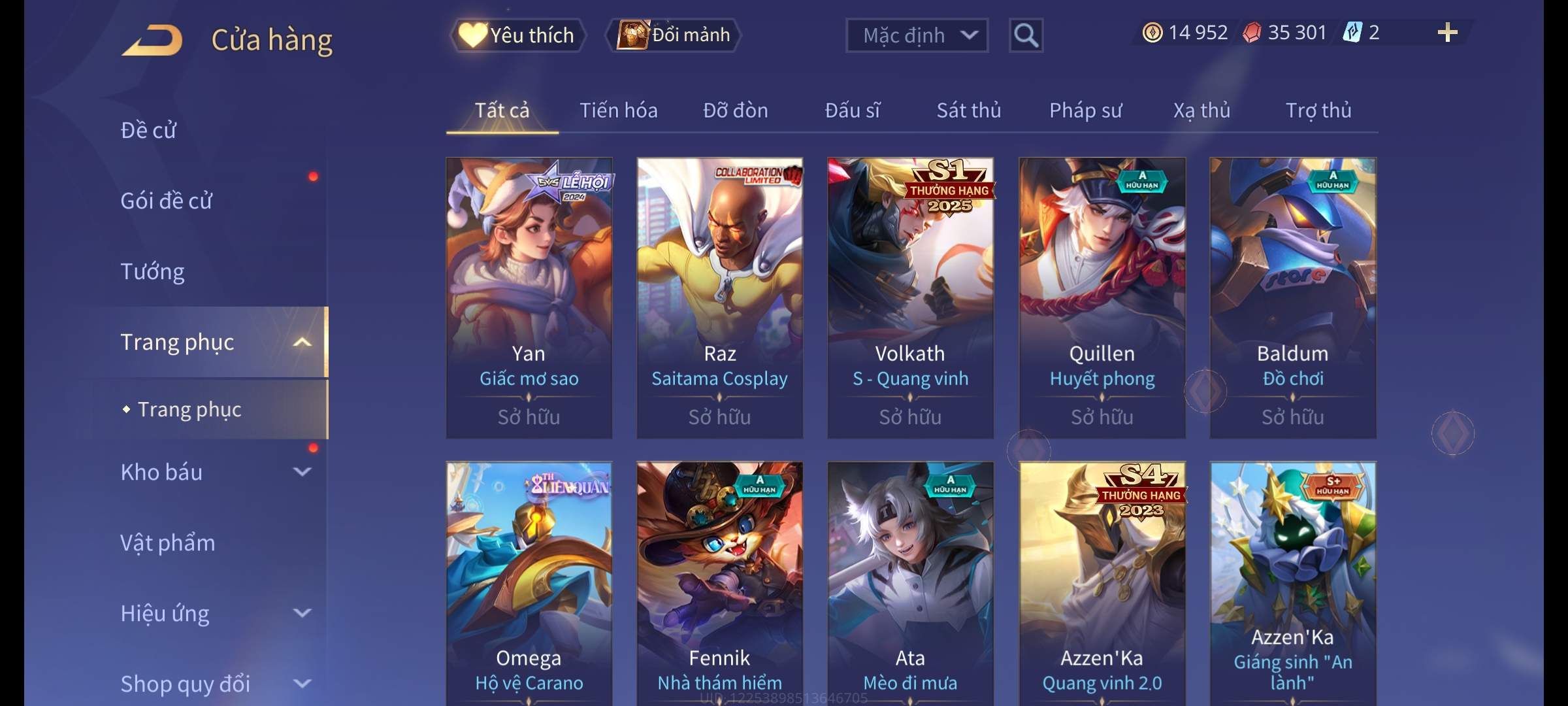Open Volkath S - Quang vinh skin
Viewport: 1568px width, 706px height.
click(911, 298)
